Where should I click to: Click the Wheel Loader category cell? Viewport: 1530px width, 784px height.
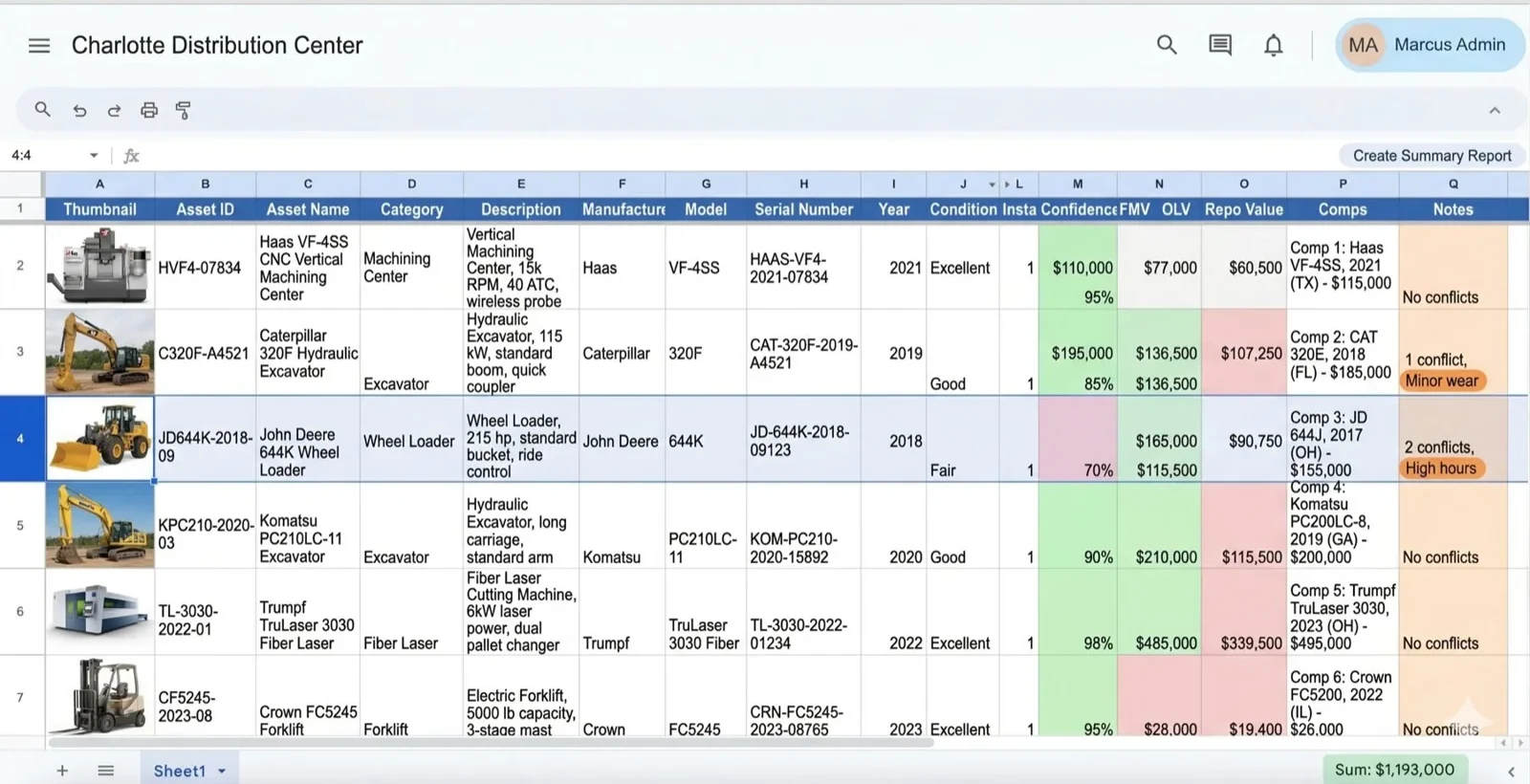point(411,440)
